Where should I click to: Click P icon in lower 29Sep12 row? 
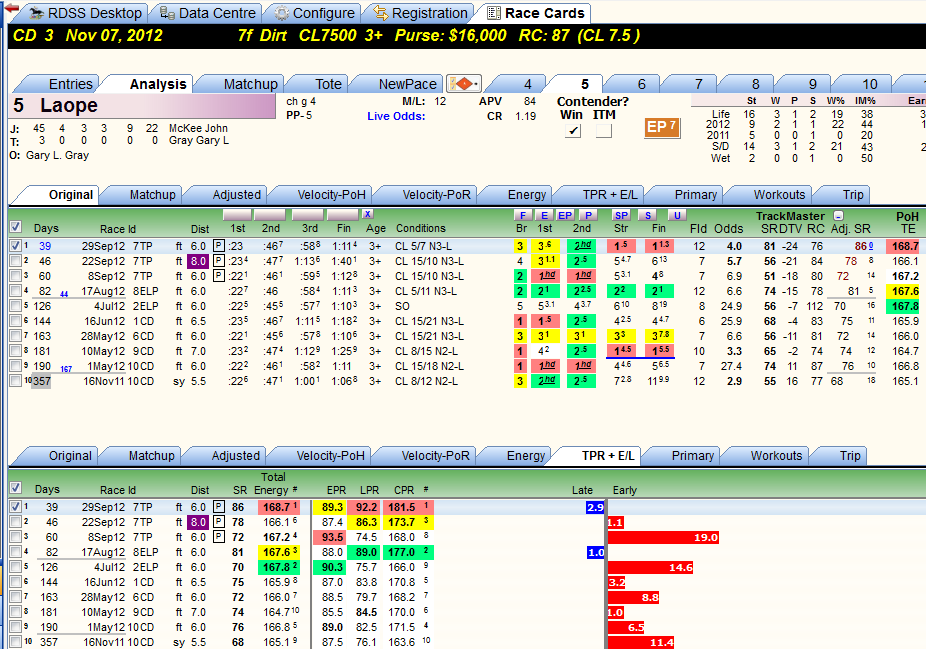[219, 507]
